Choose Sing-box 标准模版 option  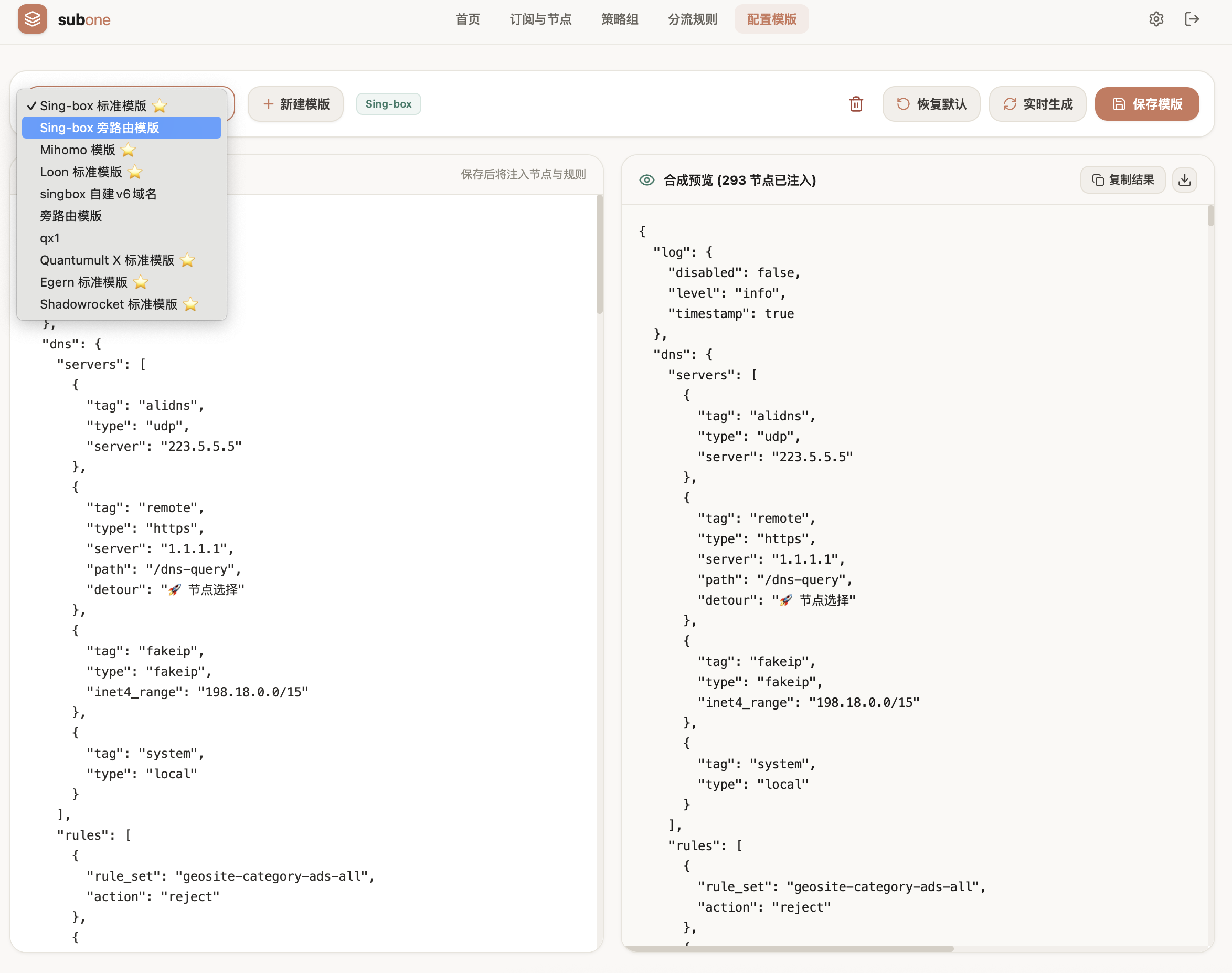point(122,106)
